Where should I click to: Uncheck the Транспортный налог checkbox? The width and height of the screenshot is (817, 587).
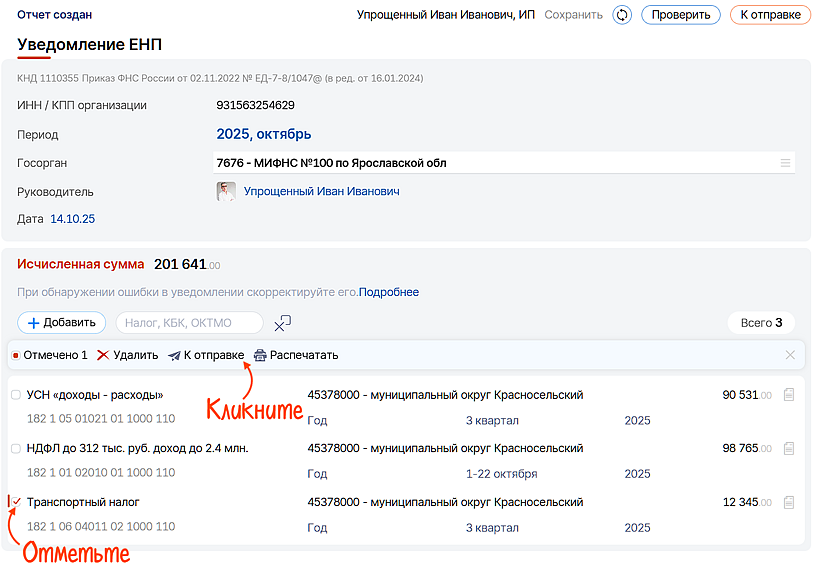click(x=16, y=502)
